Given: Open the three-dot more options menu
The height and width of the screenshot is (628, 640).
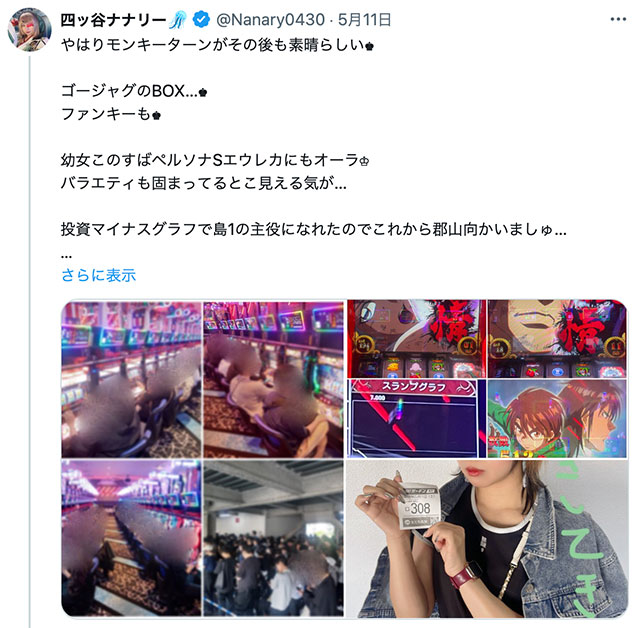Looking at the screenshot, I should pos(618,19).
